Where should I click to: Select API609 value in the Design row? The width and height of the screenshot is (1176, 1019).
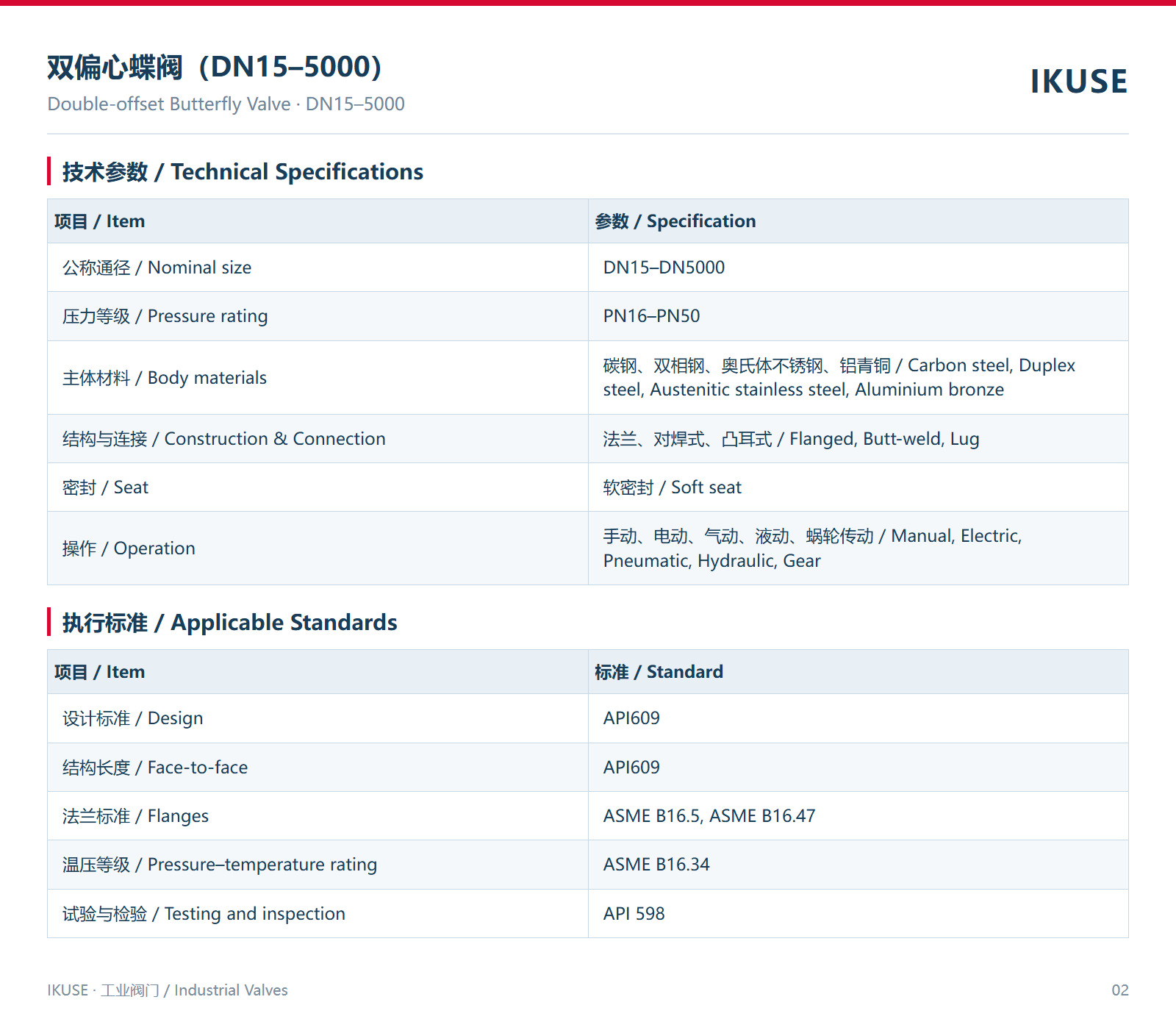pos(631,718)
